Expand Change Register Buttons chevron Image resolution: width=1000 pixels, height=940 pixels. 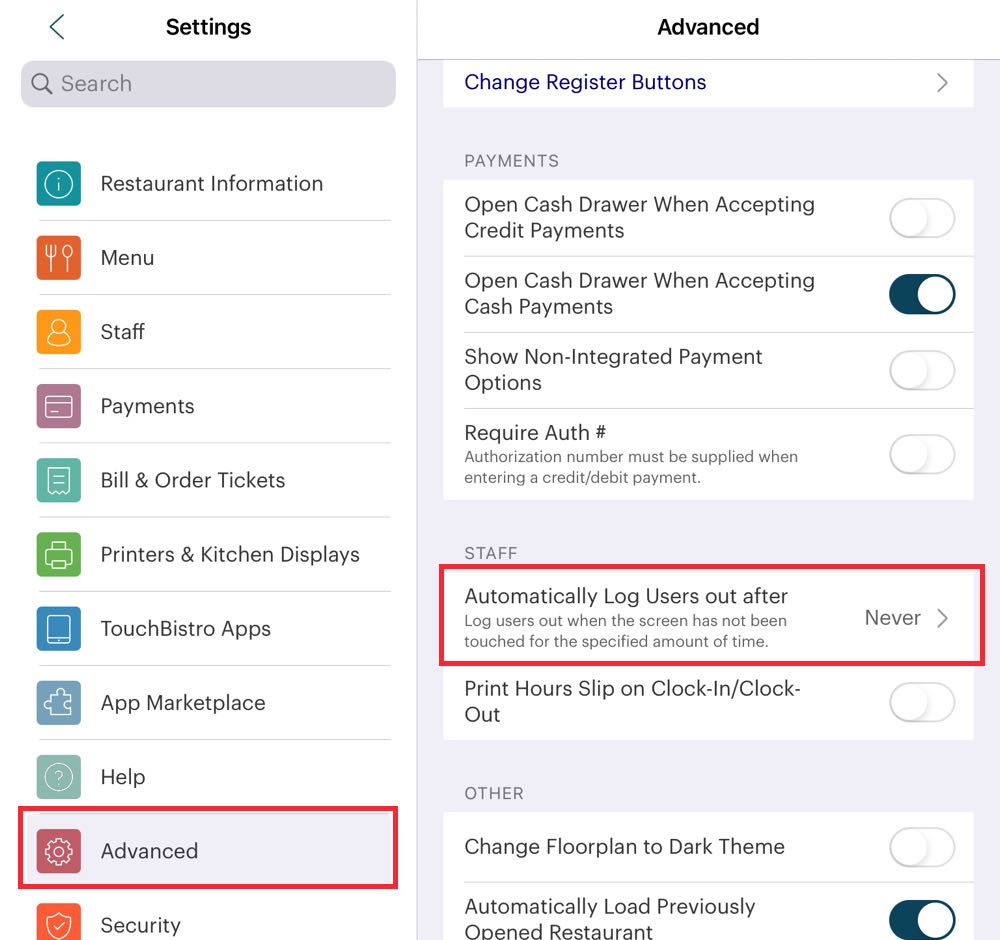tap(941, 82)
